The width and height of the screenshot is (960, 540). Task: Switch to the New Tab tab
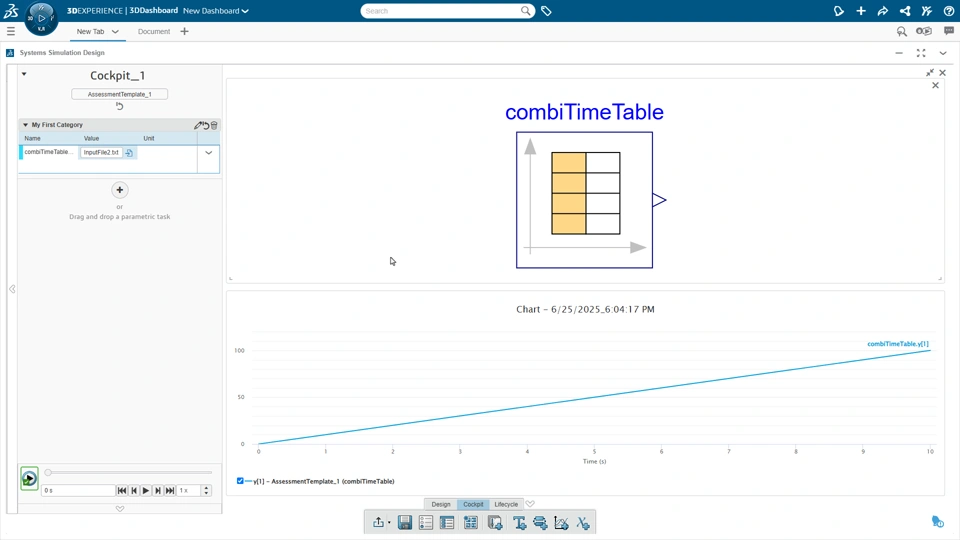coord(91,31)
